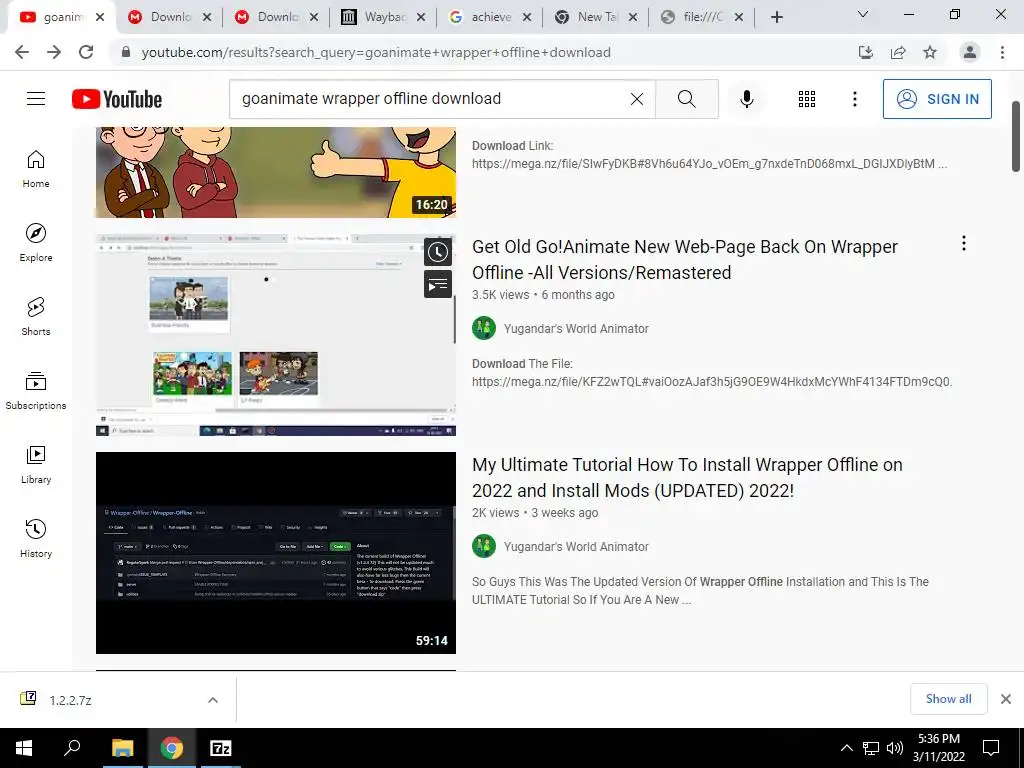This screenshot has height=768, width=1024.
Task: Open the 16:20 cartoon video thumbnail
Action: pyautogui.click(x=276, y=172)
